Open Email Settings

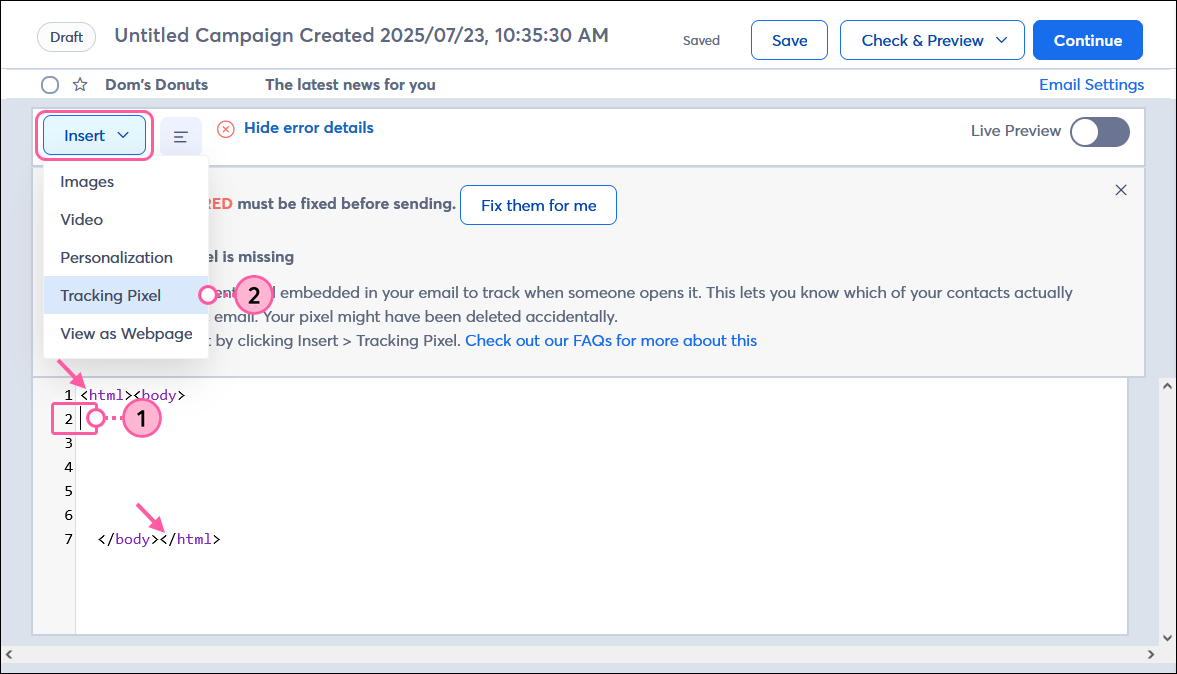pyautogui.click(x=1091, y=84)
